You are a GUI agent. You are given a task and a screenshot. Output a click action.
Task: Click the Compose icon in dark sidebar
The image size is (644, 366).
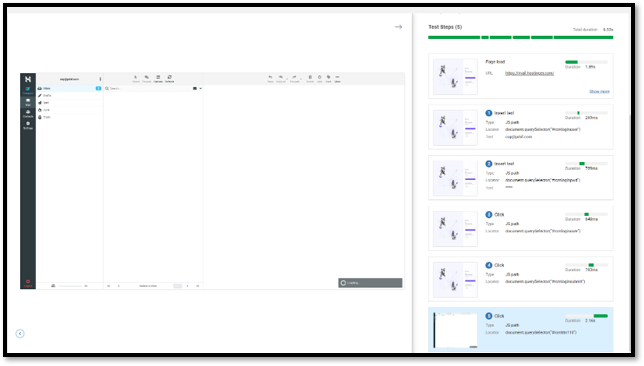(x=28, y=90)
